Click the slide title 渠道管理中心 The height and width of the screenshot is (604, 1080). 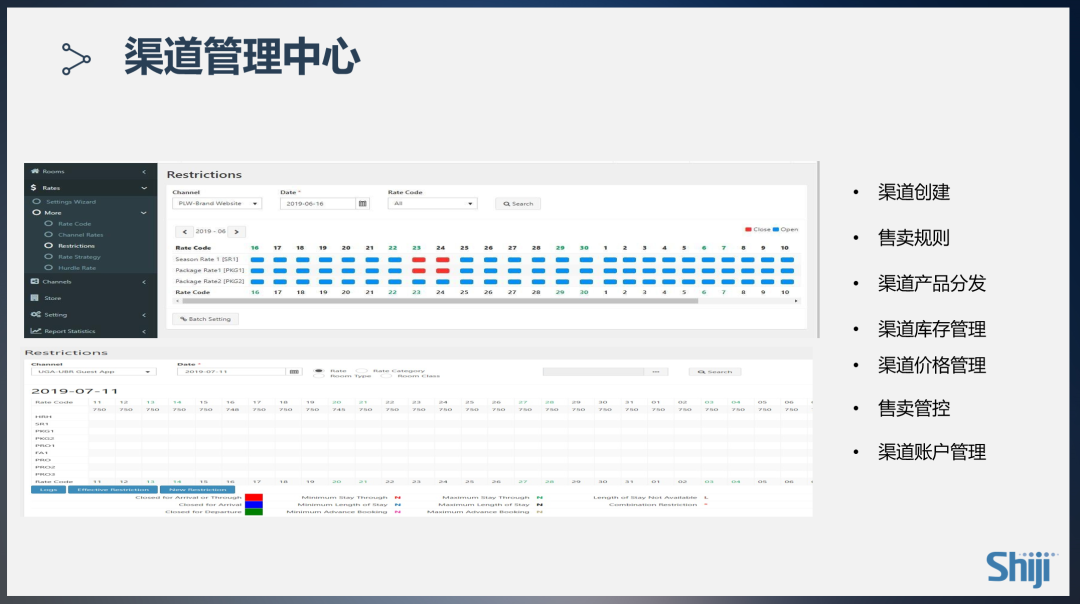tap(242, 56)
